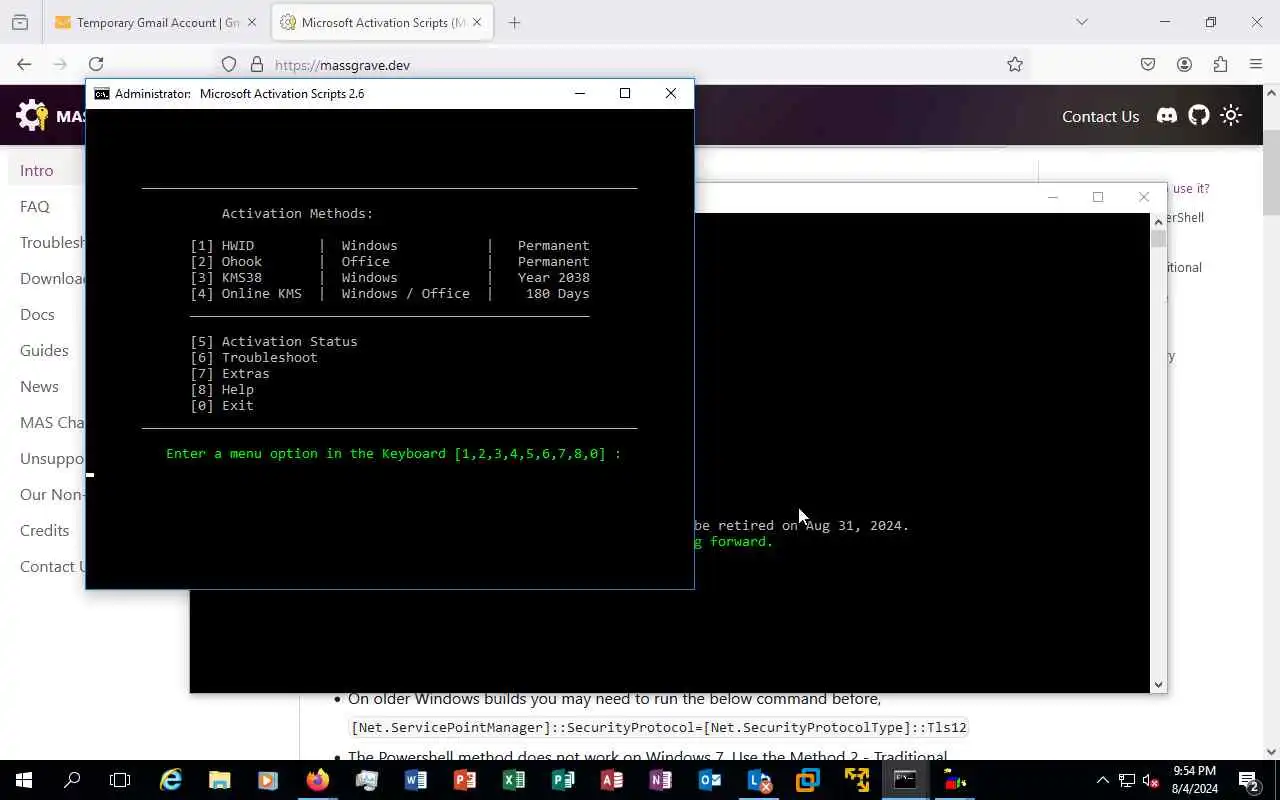Image resolution: width=1280 pixels, height=800 pixels.
Task: Show hidden system tray icons chevron
Action: pos(1103,780)
